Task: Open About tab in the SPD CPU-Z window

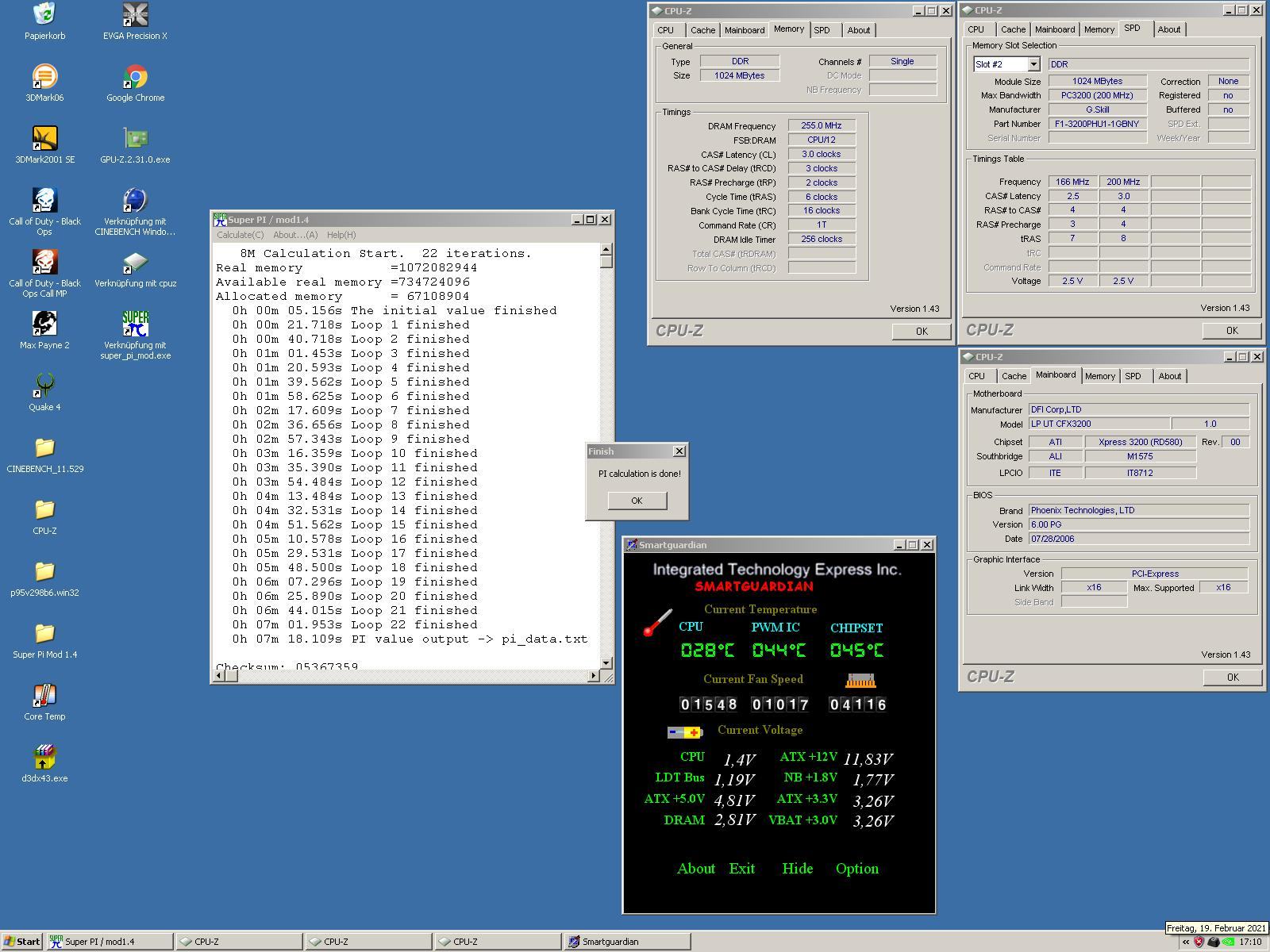Action: click(x=1168, y=29)
